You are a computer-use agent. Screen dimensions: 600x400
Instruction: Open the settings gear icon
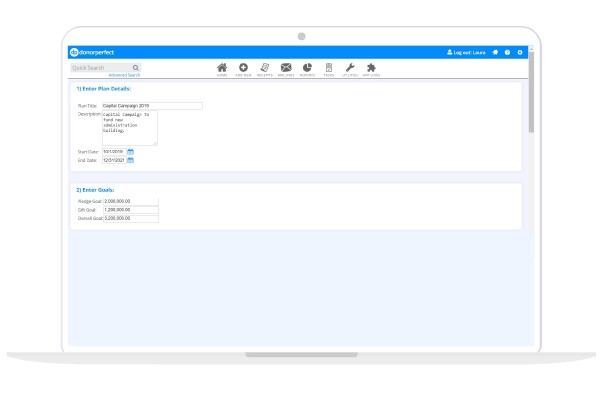520,52
